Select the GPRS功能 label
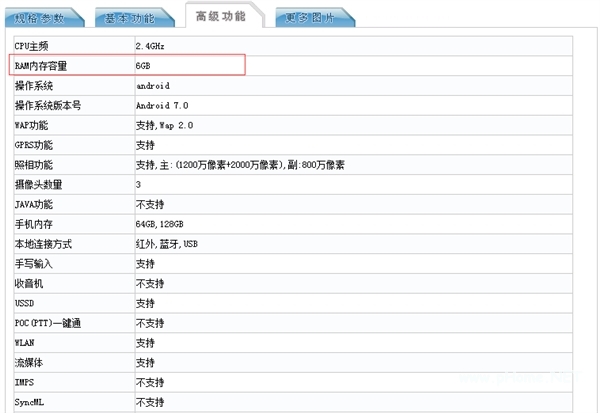Screen dimensions: 600x413 click(34, 145)
